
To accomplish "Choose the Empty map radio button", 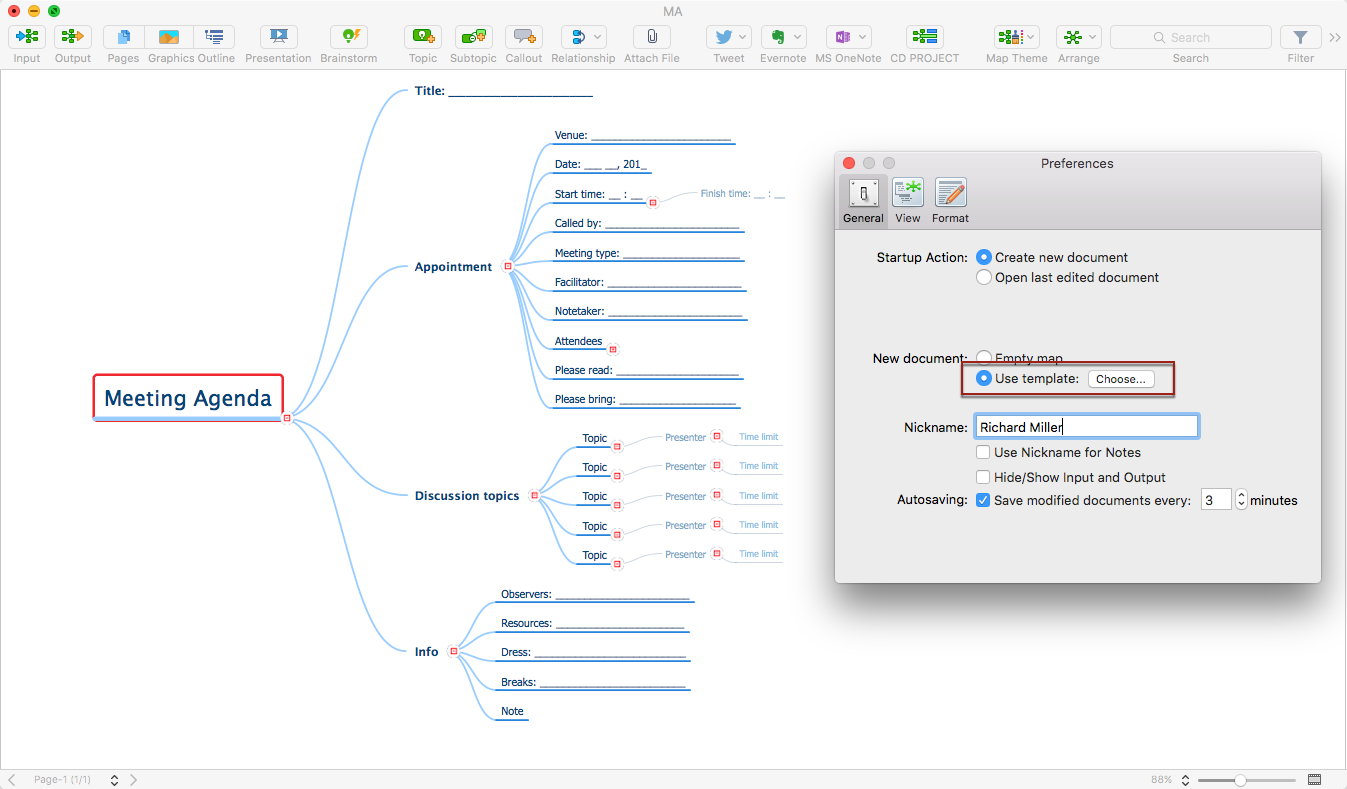I will 984,358.
